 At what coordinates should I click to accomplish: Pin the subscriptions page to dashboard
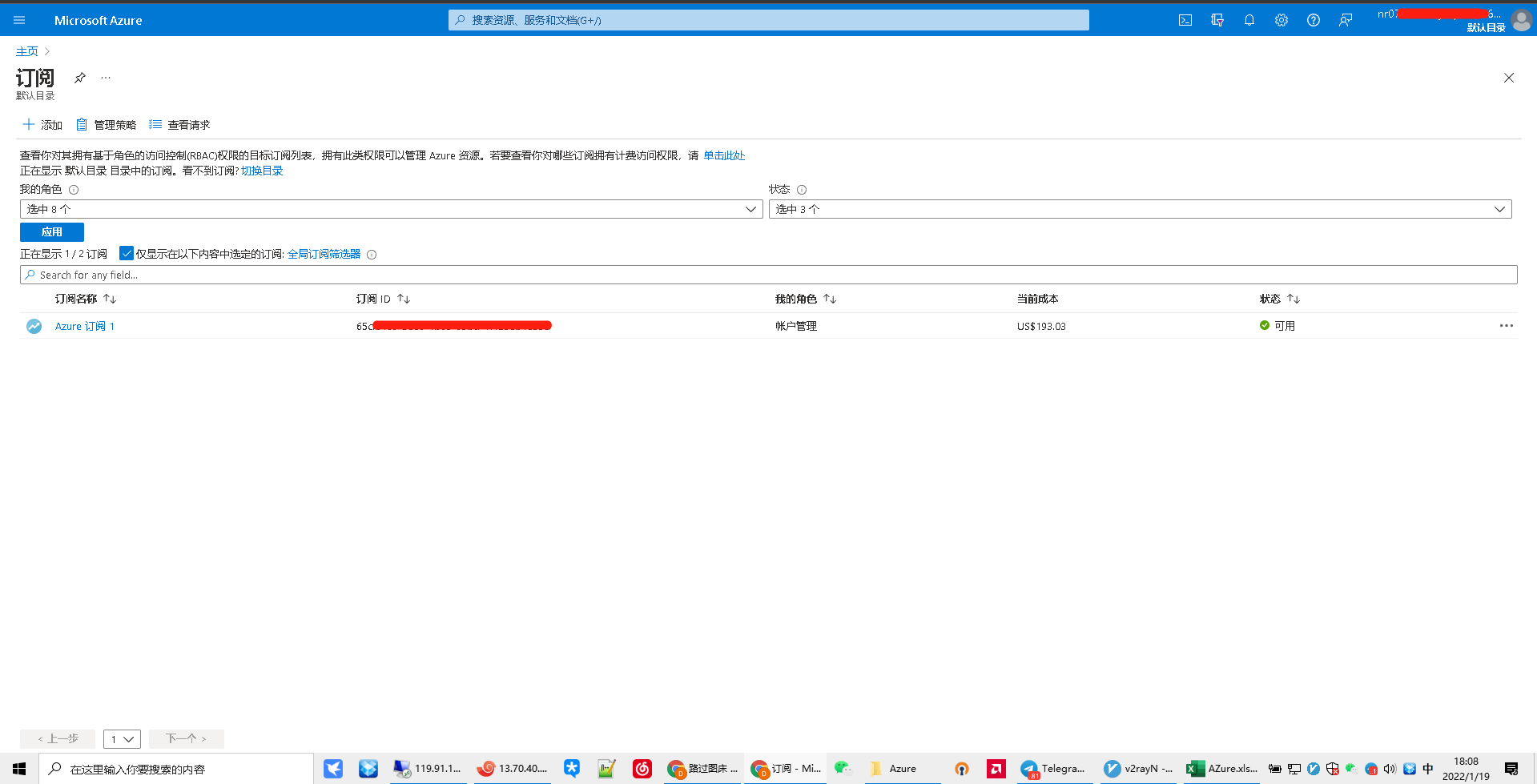80,78
